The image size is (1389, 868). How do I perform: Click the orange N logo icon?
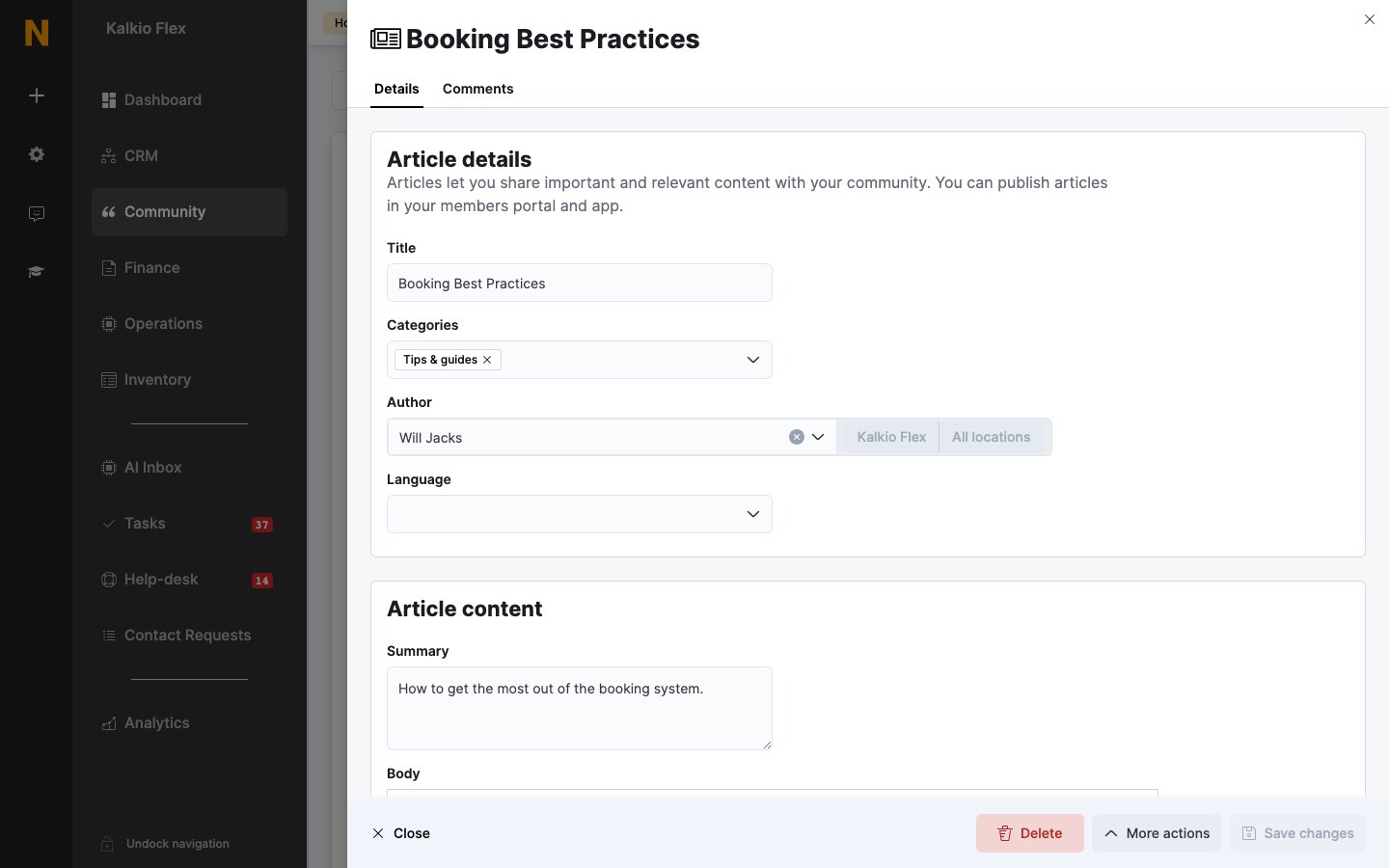37,33
